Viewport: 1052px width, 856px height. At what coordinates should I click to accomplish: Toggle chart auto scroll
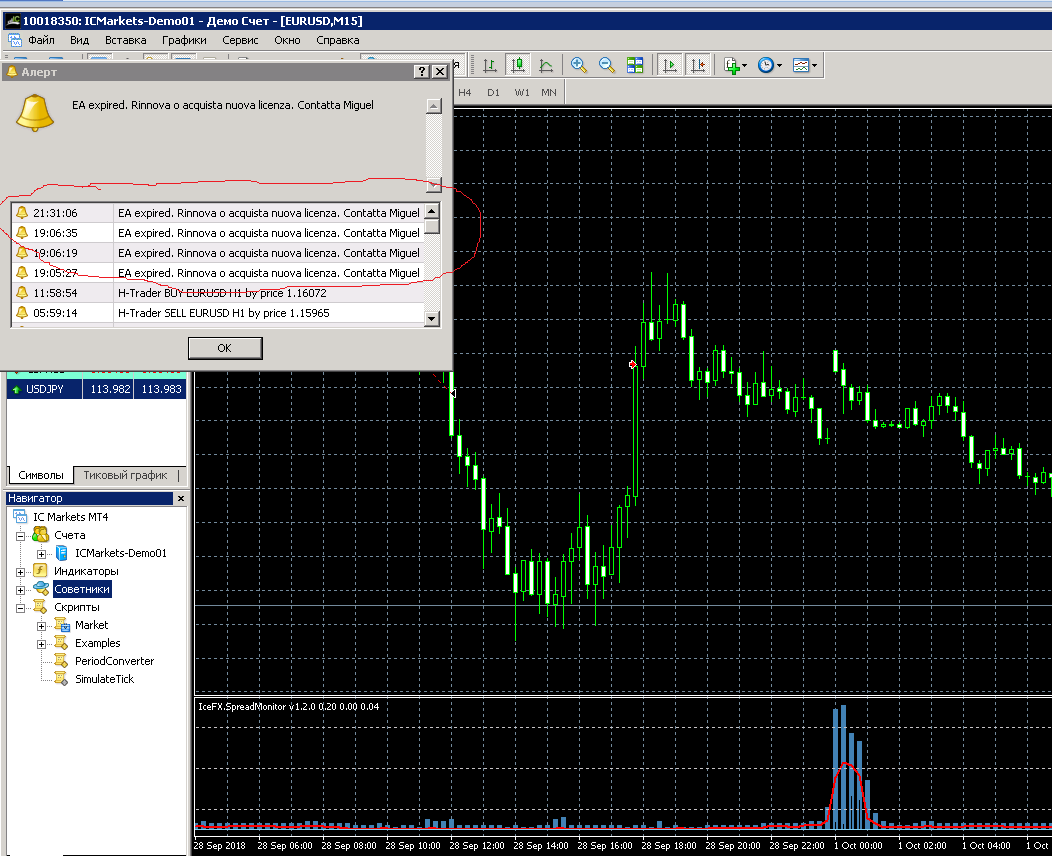pos(670,65)
